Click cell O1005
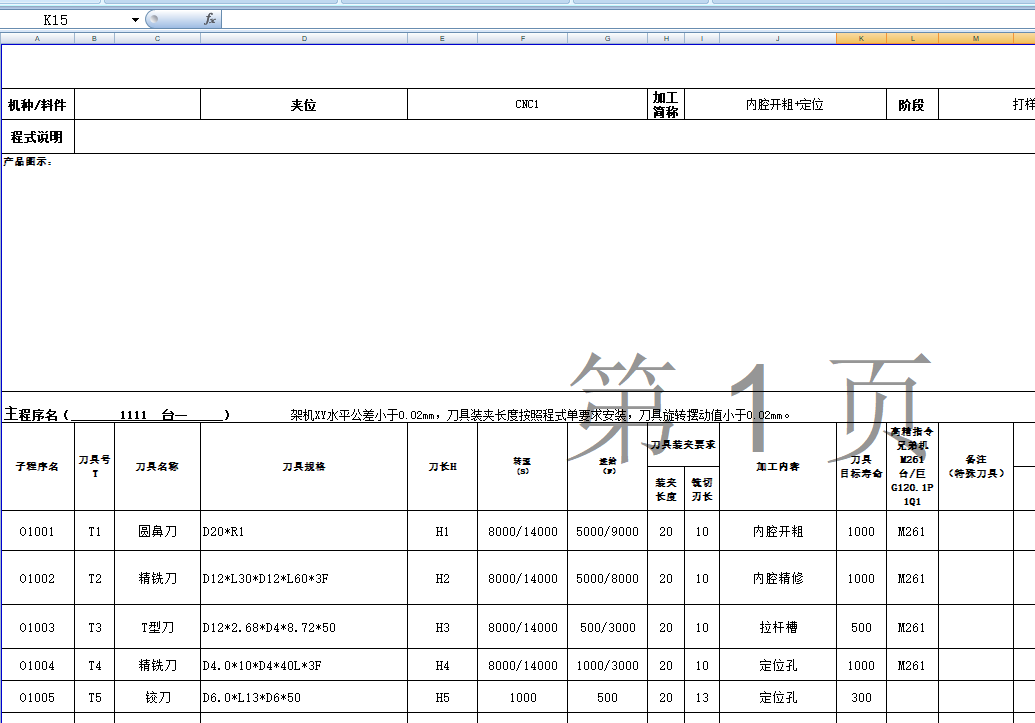Image resolution: width=1035 pixels, height=723 pixels. [38, 697]
